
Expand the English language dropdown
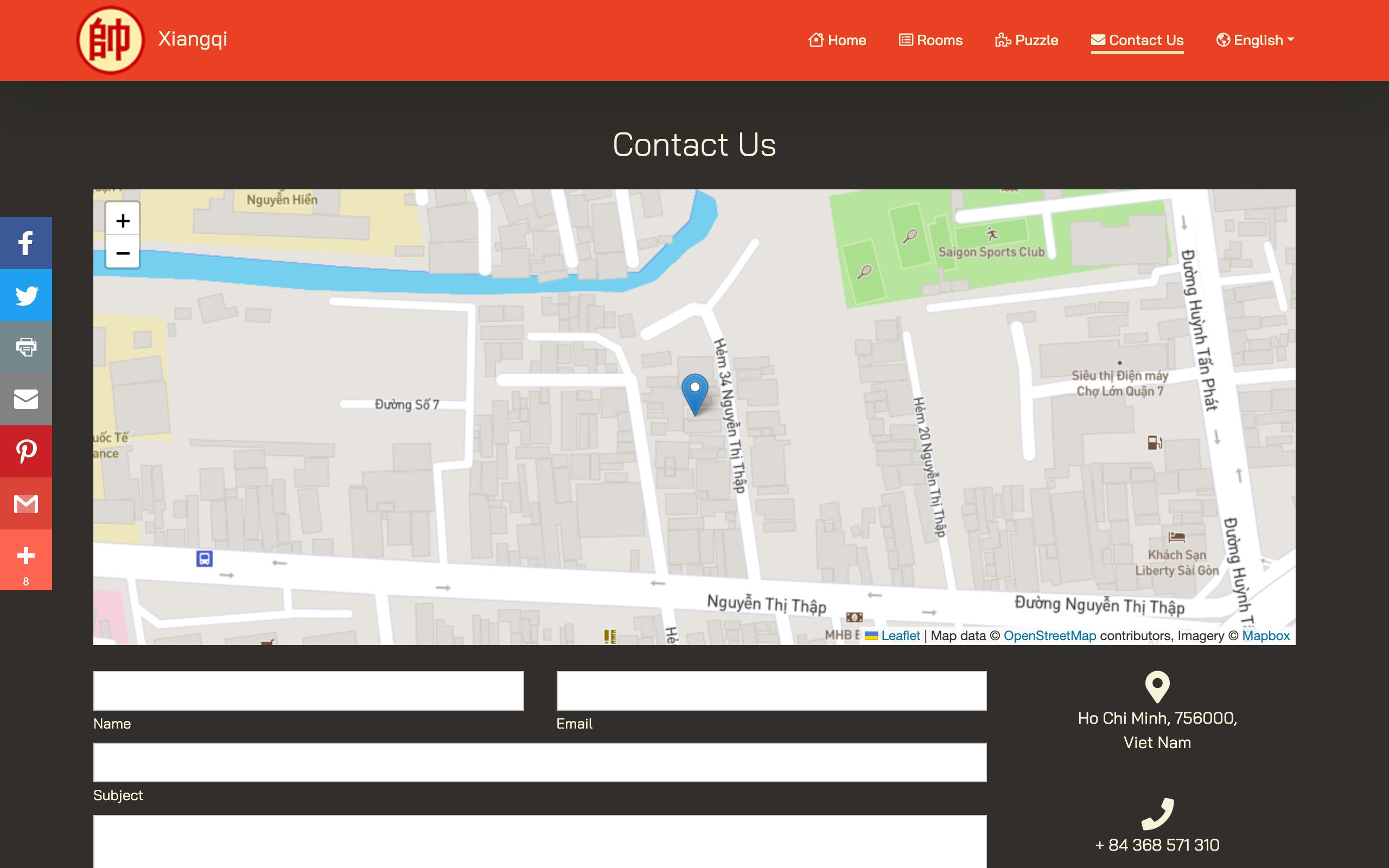[x=1254, y=40]
